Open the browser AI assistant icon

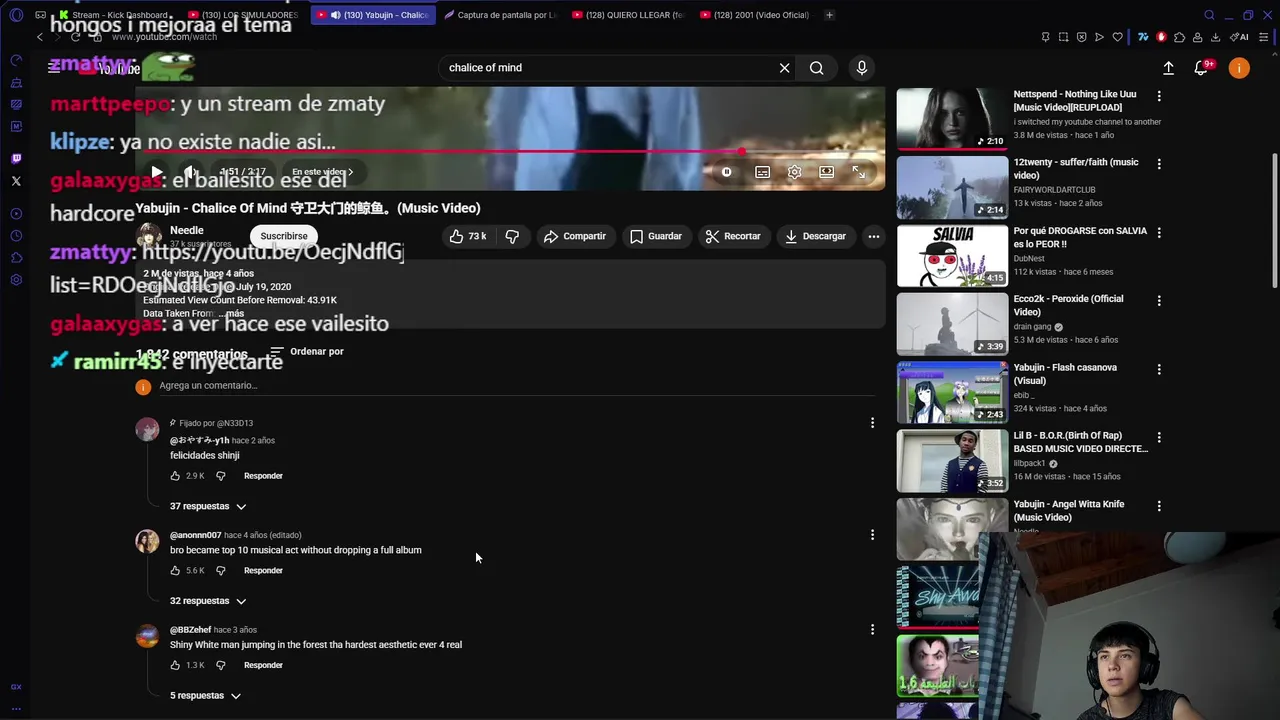click(1240, 37)
